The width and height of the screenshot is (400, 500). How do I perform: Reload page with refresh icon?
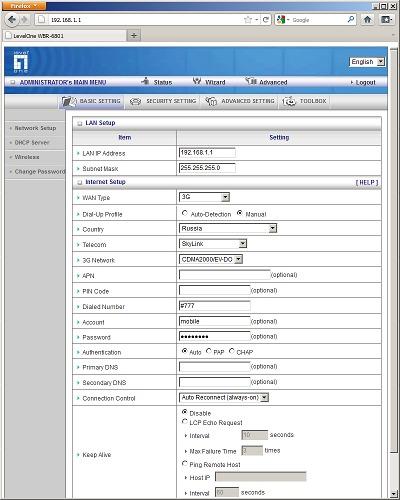(266, 20)
